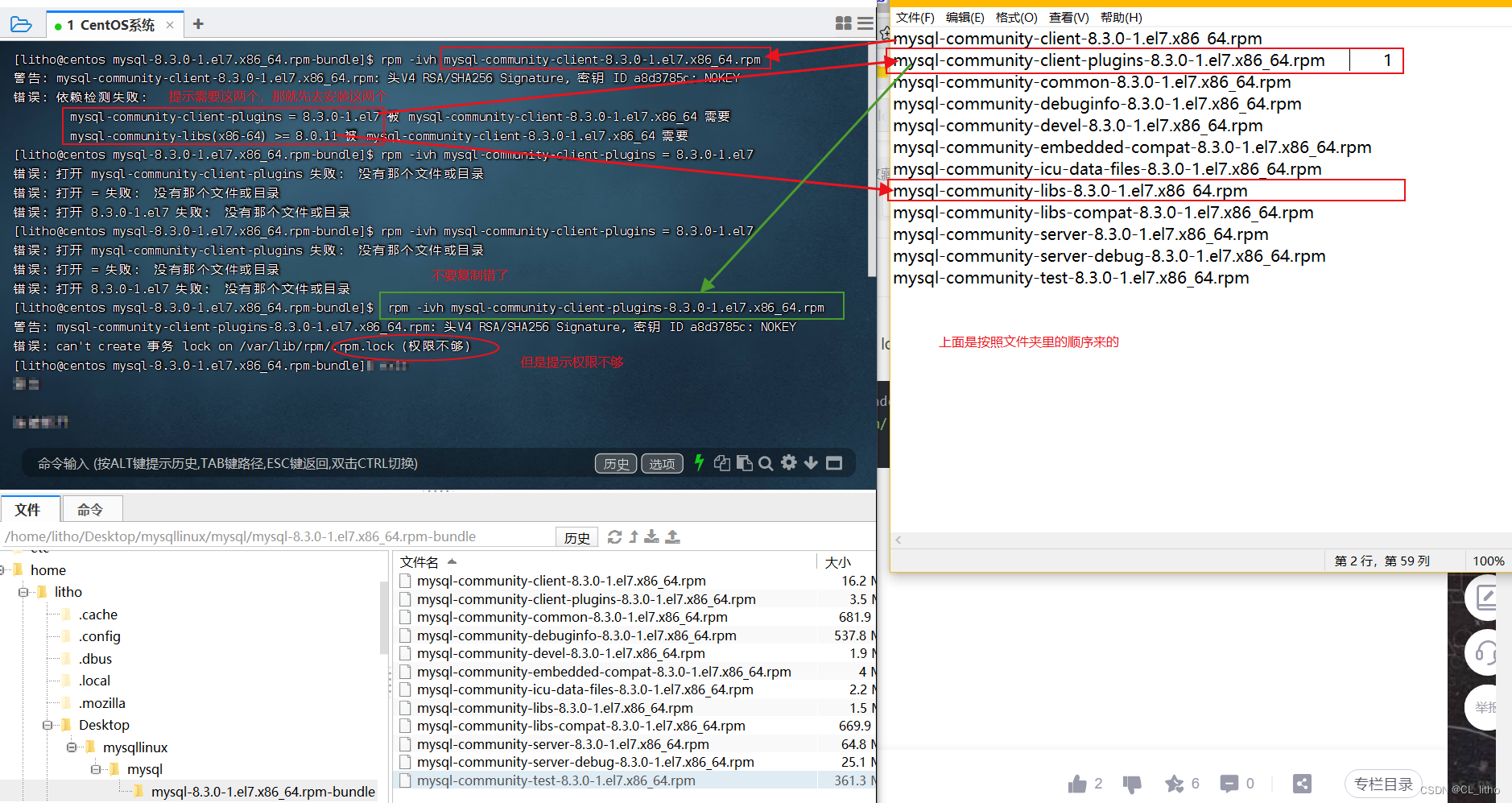Viewport: 1512px width, 803px height.
Task: Go up to the parent directory icon
Action: [x=634, y=536]
